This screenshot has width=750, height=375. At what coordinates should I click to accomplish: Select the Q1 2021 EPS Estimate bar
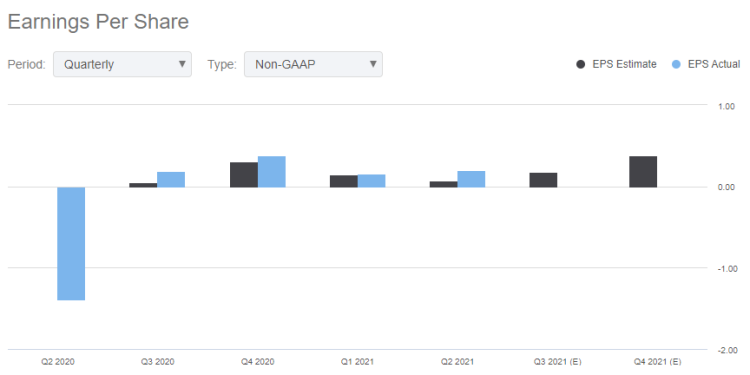[344, 181]
